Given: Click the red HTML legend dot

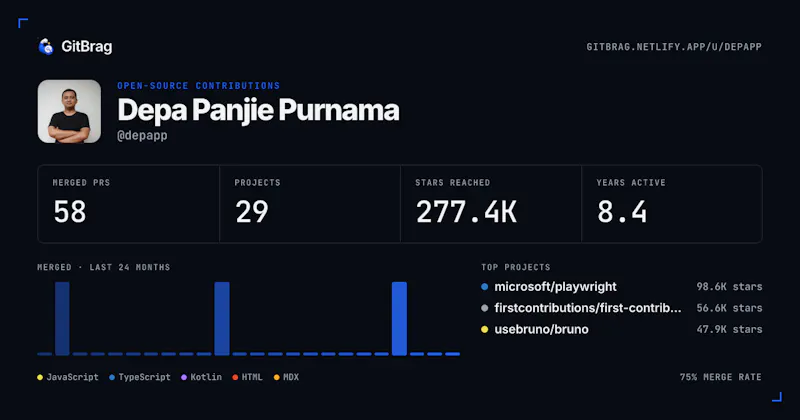Looking at the screenshot, I should coord(235,378).
